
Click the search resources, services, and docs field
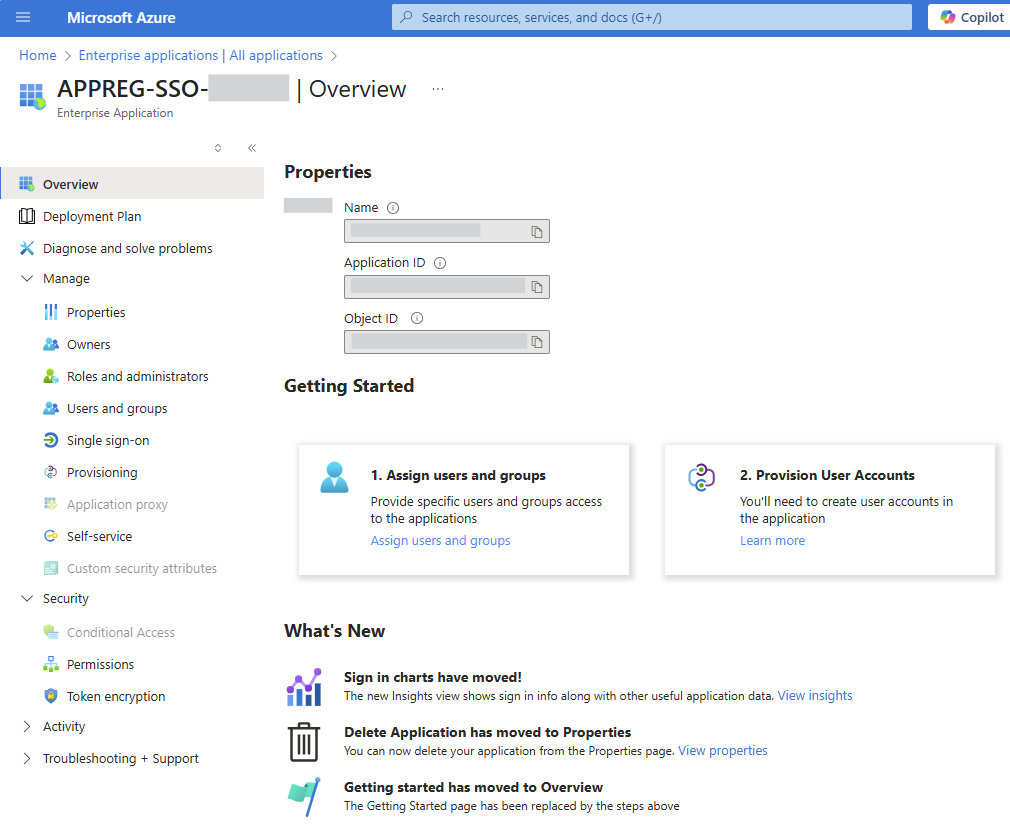(651, 17)
